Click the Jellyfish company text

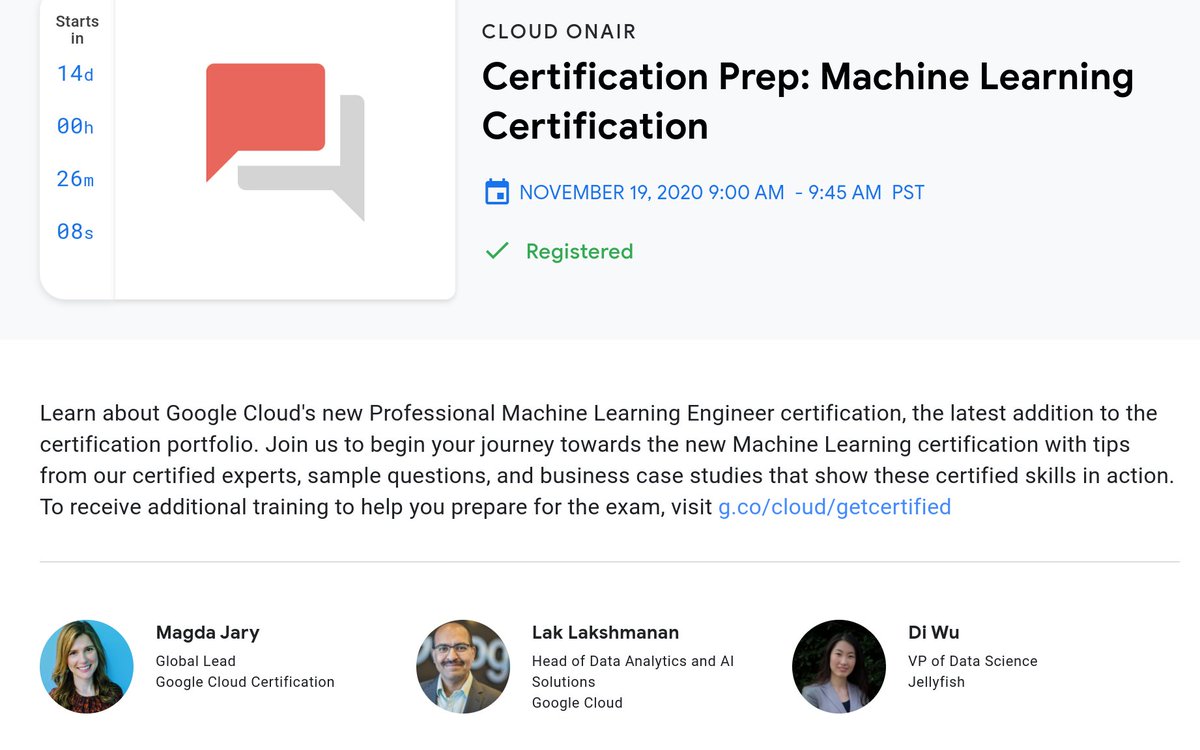[939, 682]
